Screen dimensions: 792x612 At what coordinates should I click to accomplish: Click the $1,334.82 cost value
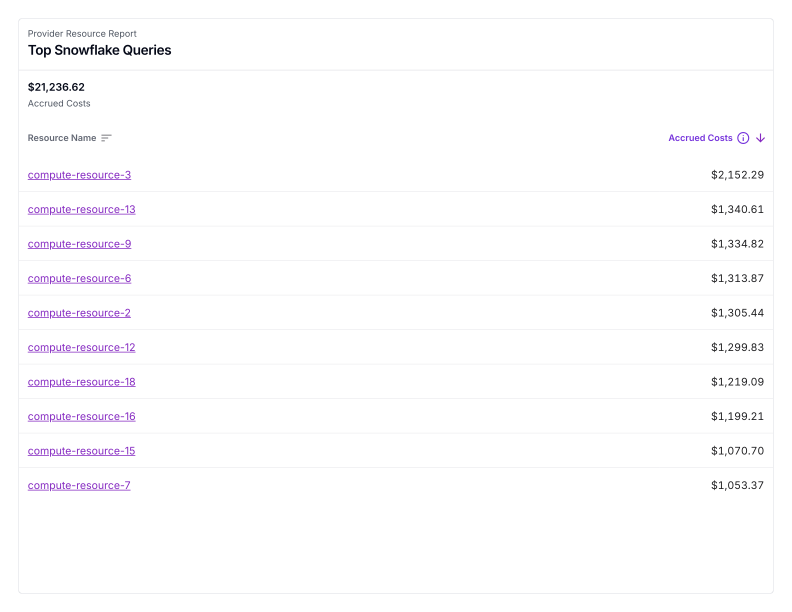click(737, 244)
